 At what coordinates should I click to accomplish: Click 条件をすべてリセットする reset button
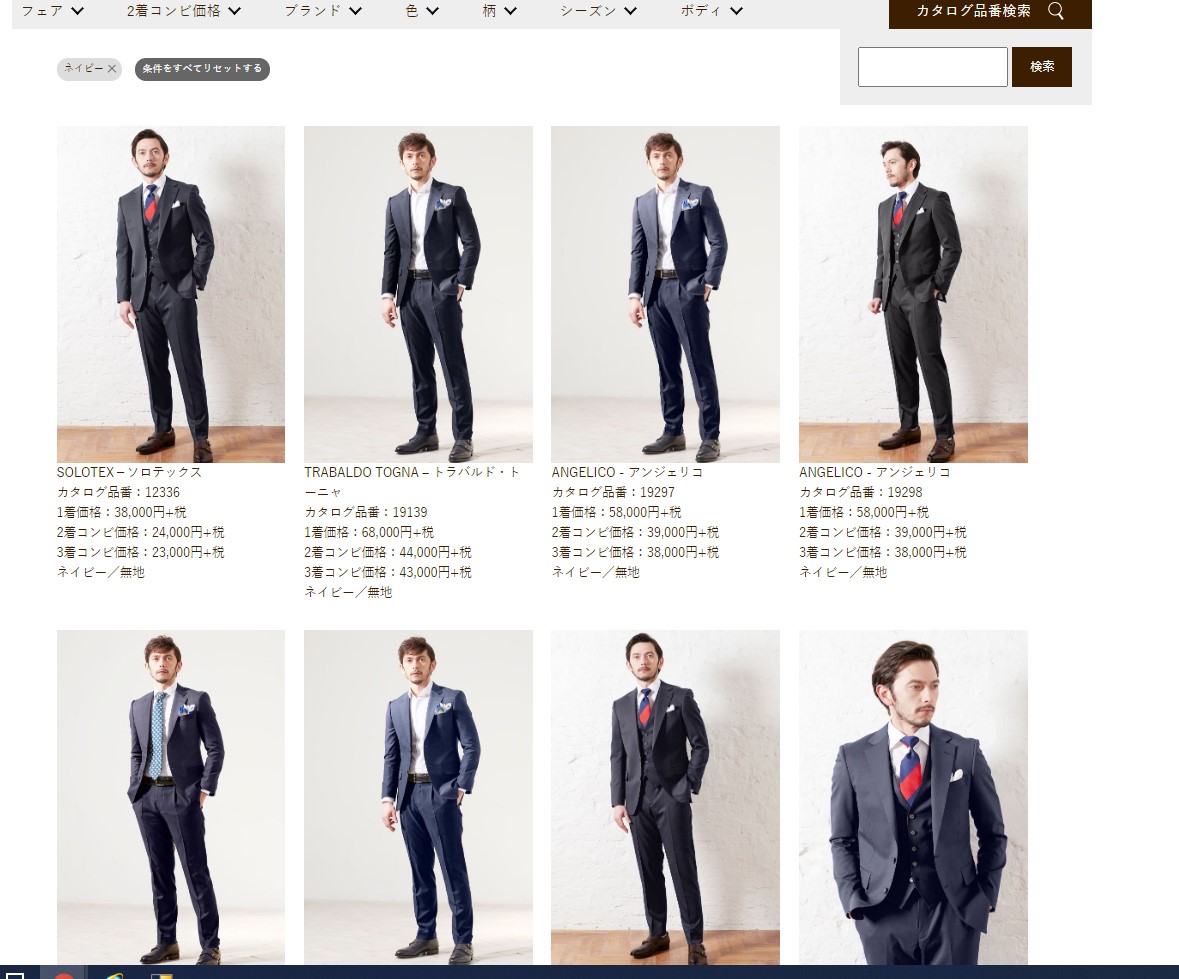click(202, 69)
